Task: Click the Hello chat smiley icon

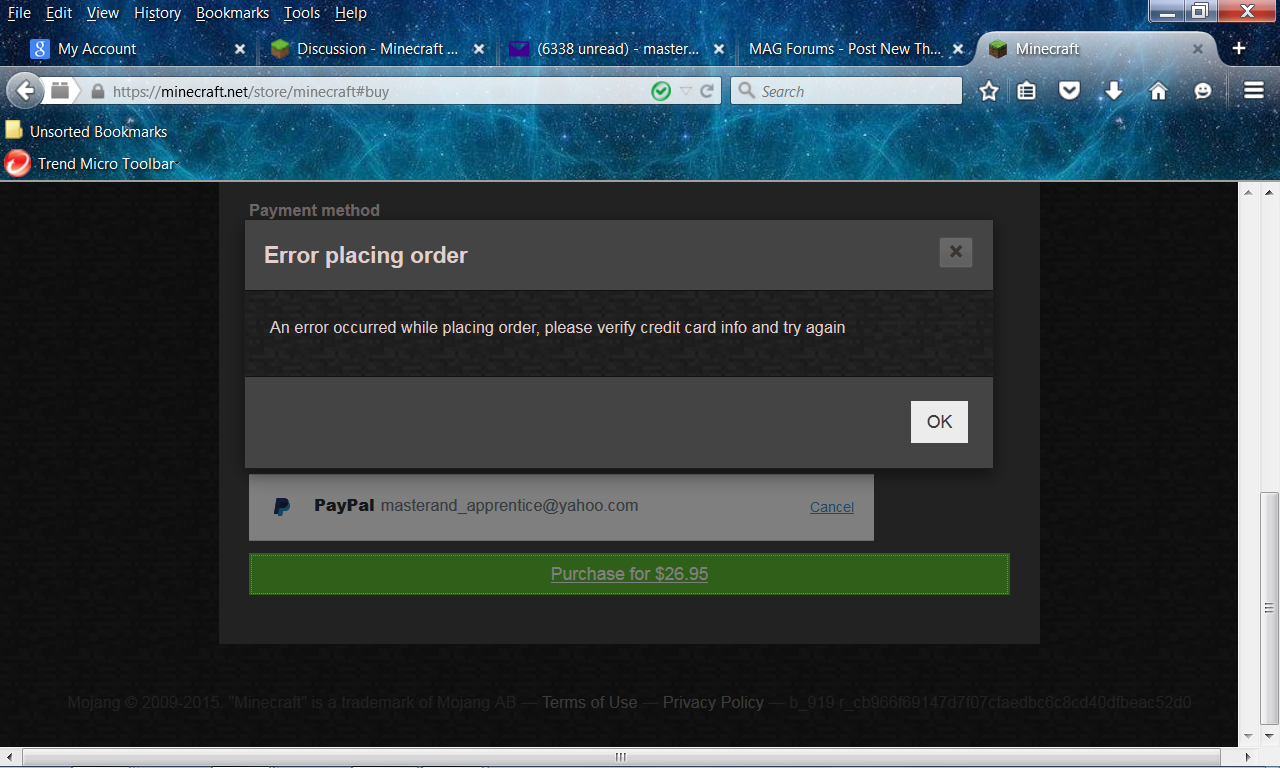Action: pyautogui.click(x=1203, y=91)
